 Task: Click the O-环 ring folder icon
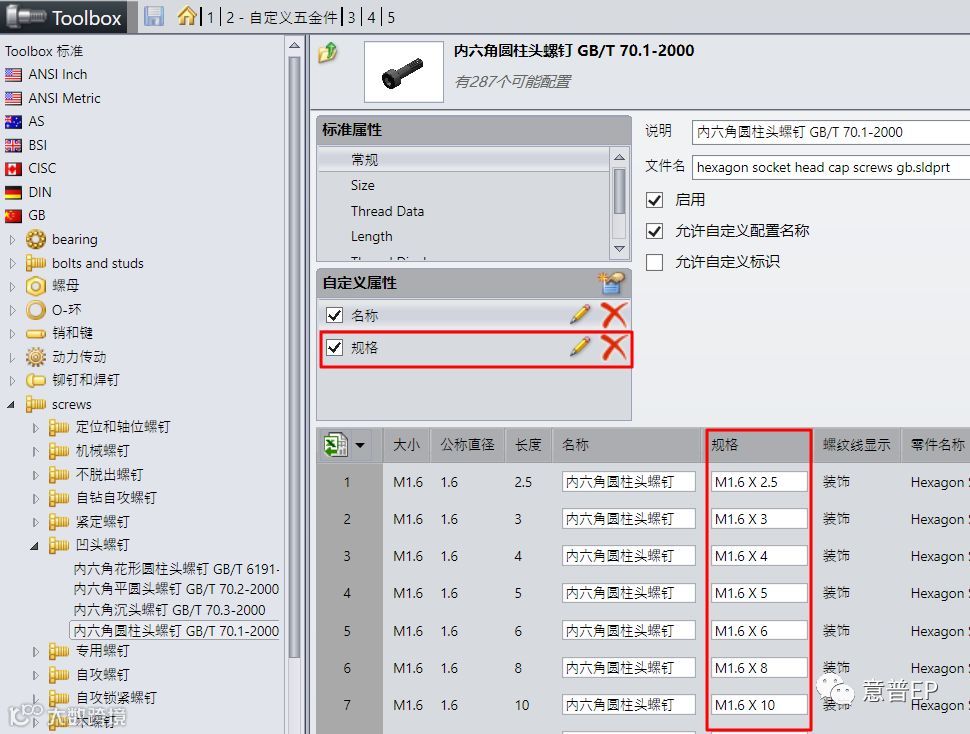tap(36, 310)
